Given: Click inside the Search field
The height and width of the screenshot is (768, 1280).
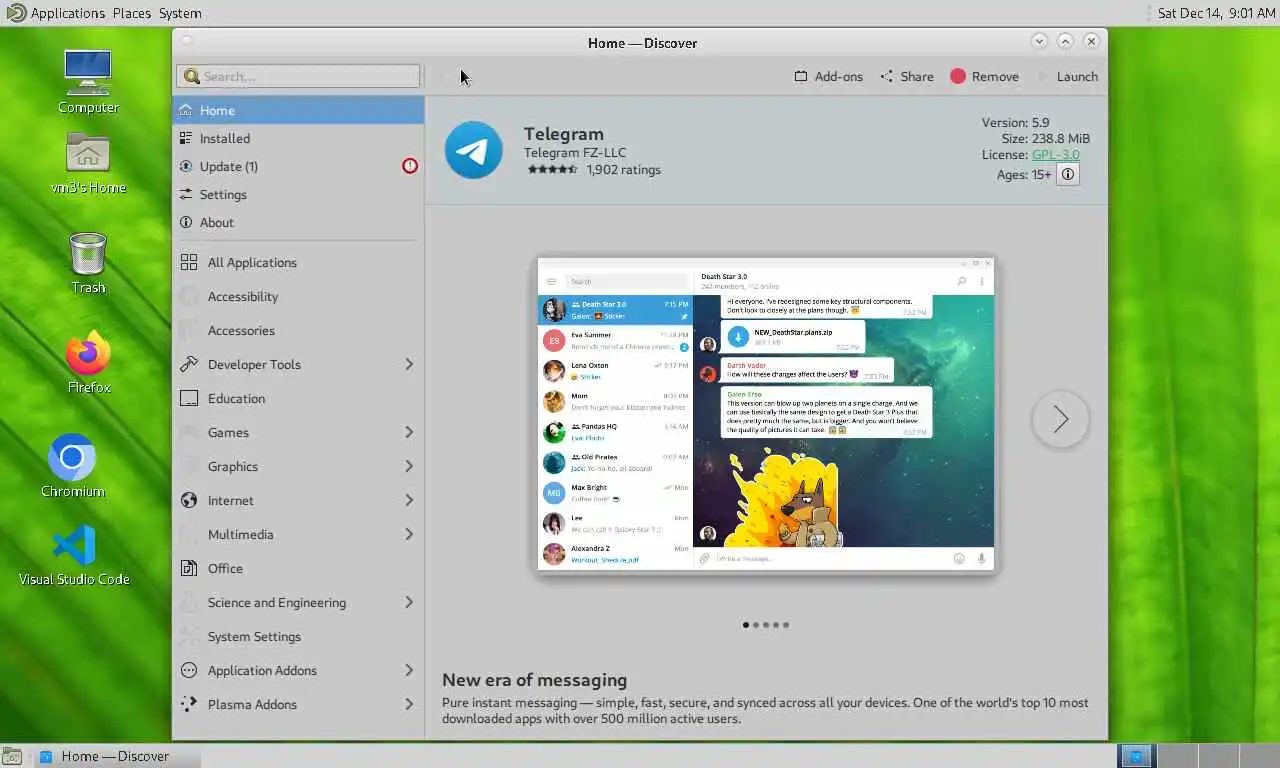Looking at the screenshot, I should pyautogui.click(x=298, y=76).
